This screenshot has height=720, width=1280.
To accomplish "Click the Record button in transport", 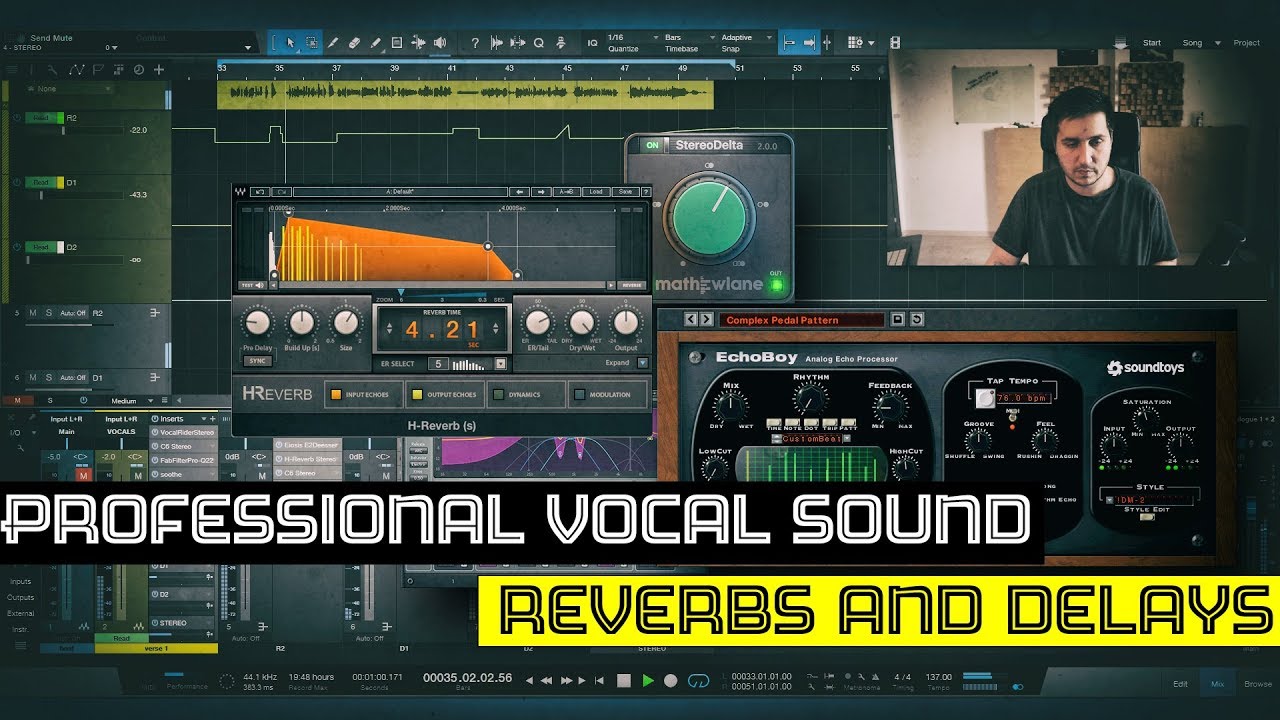I will click(671, 680).
